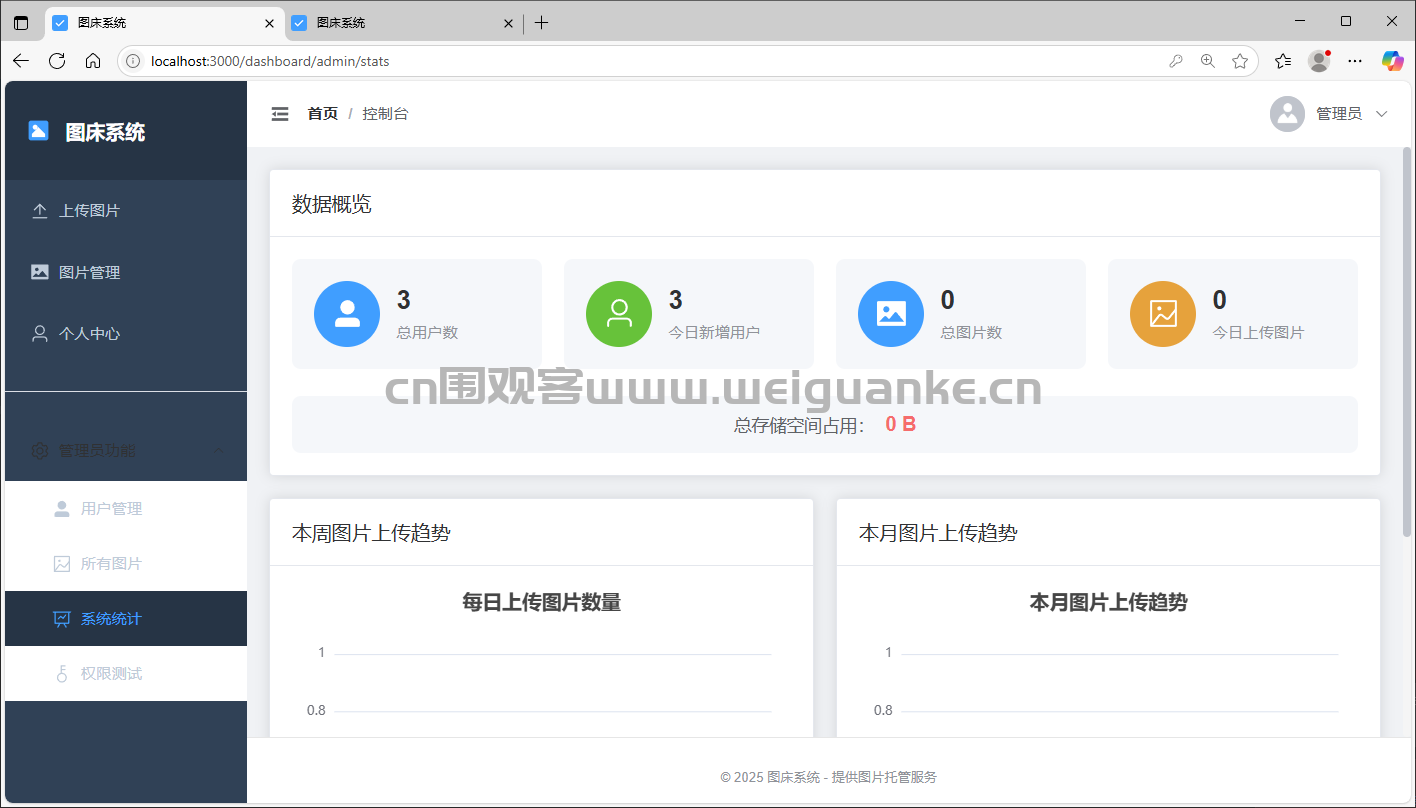Click the image icon beside 所有图片
This screenshot has height=808, width=1416.
click(62, 564)
